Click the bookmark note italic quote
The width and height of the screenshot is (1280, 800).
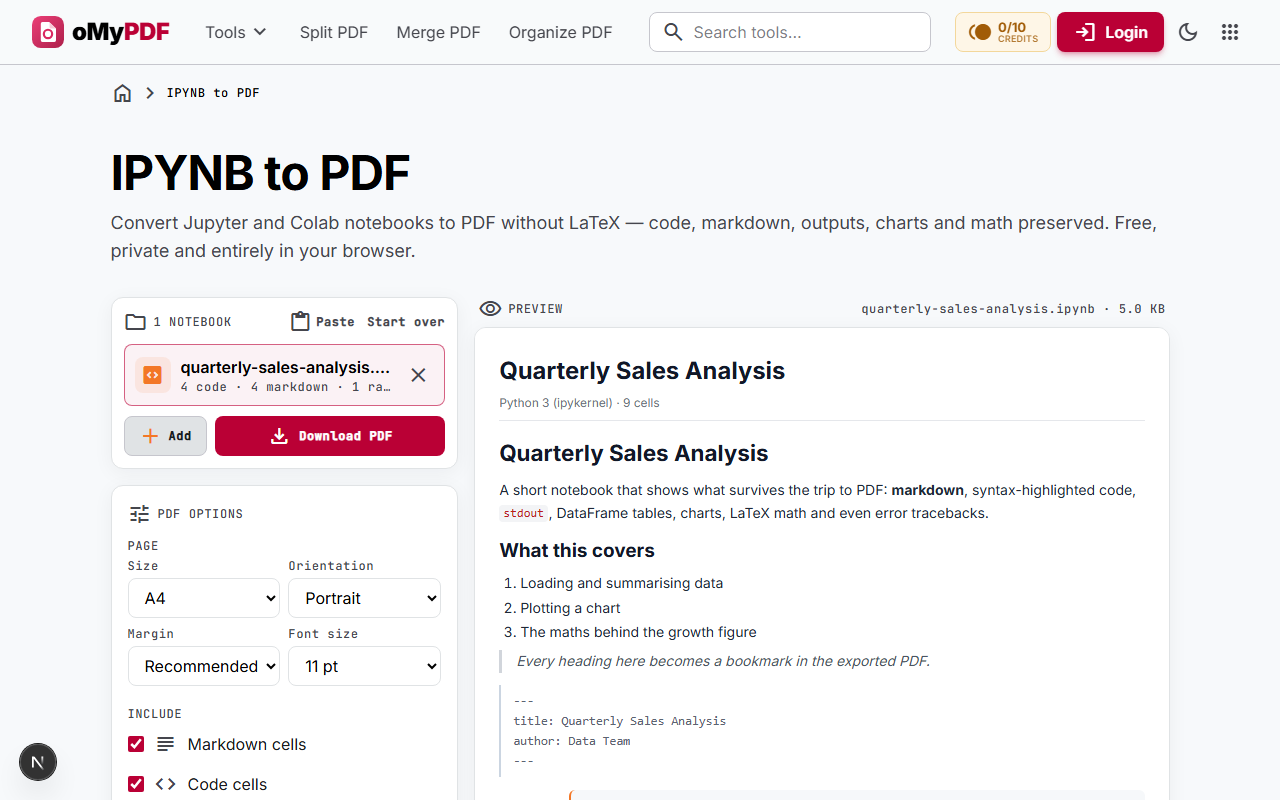(x=723, y=661)
